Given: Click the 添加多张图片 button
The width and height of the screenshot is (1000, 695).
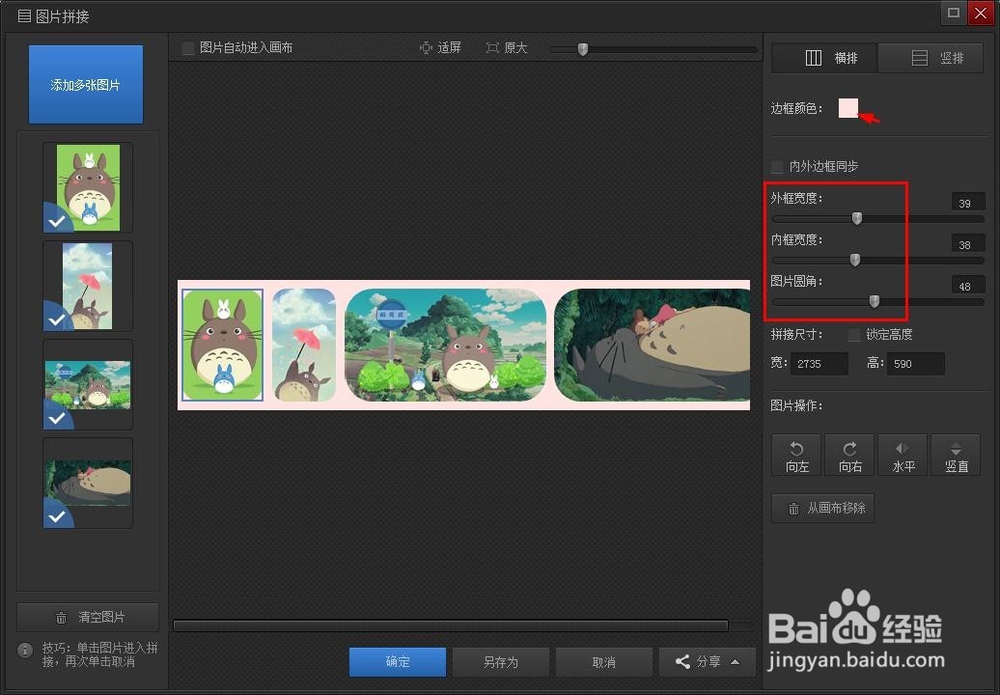Looking at the screenshot, I should 85,84.
